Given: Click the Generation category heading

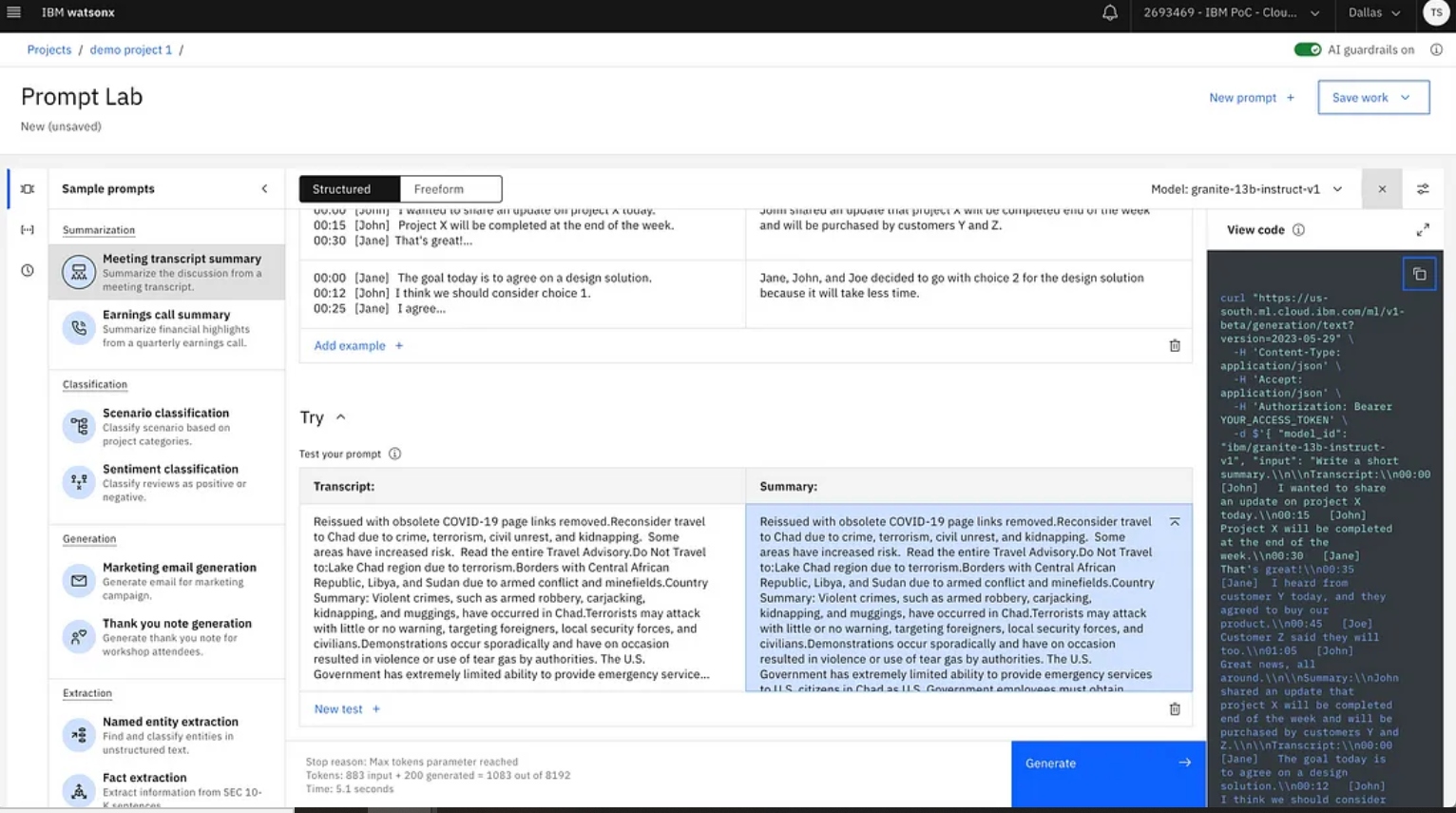Looking at the screenshot, I should coord(89,539).
